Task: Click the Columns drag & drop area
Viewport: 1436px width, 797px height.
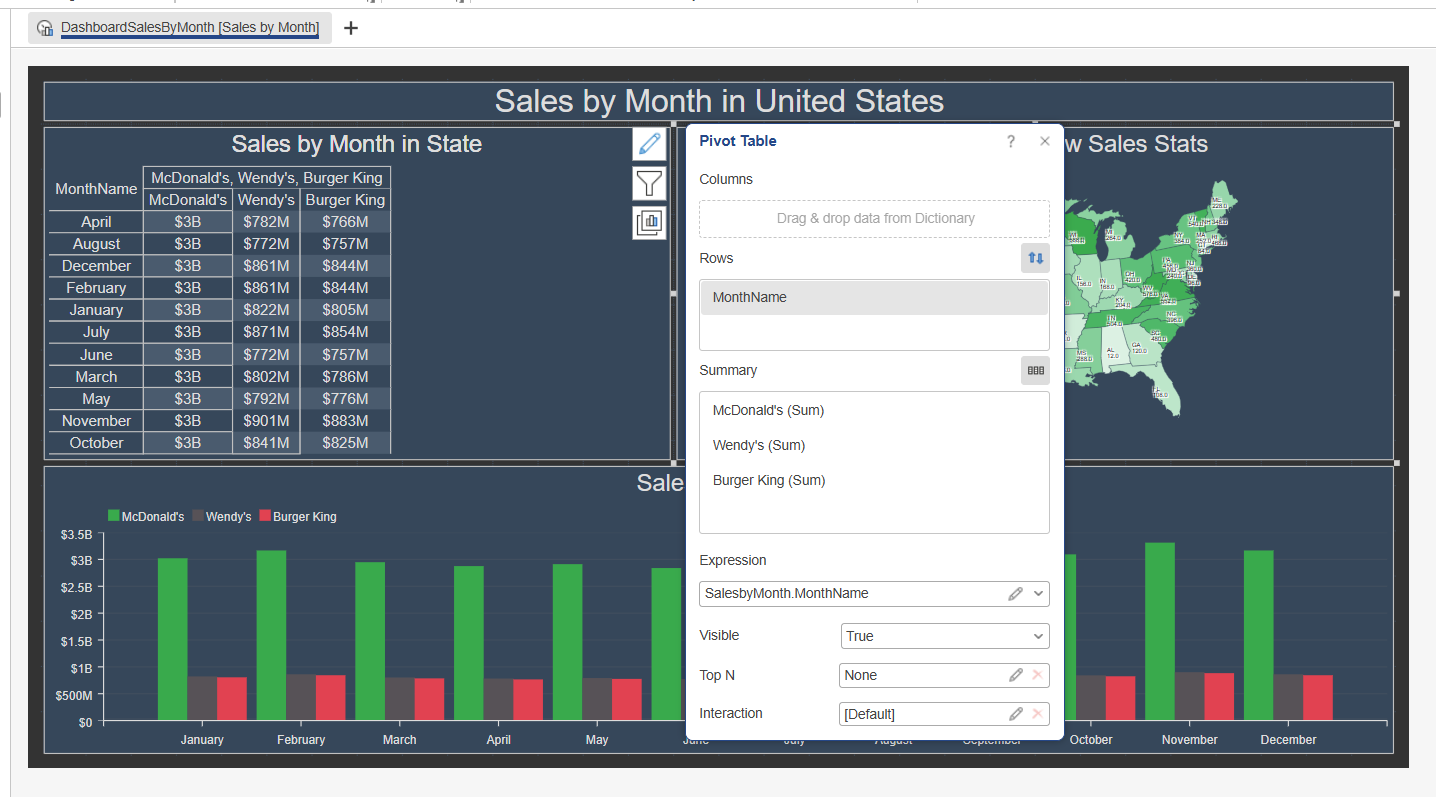Action: click(874, 218)
